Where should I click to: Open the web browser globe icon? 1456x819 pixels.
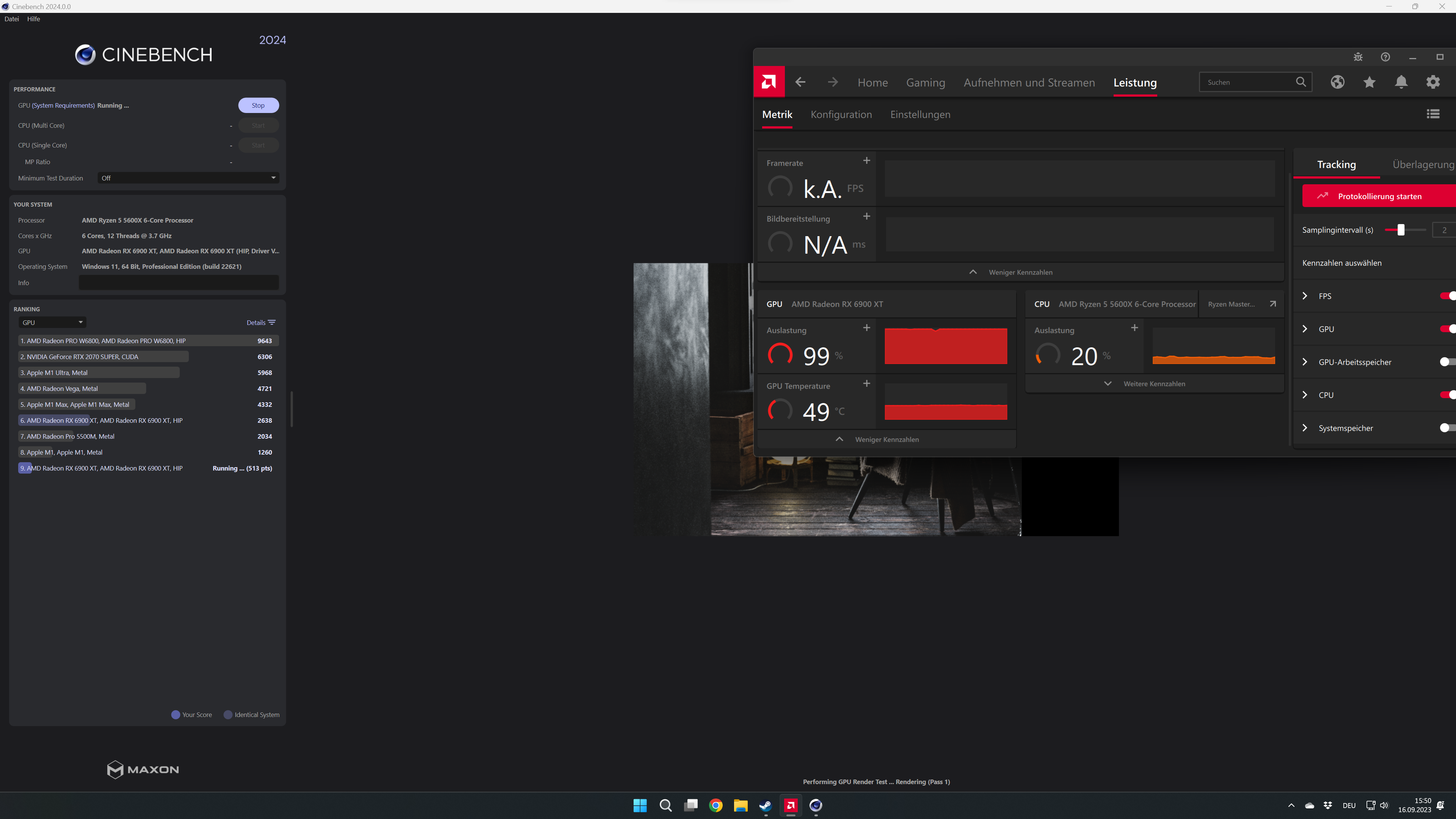1337,82
